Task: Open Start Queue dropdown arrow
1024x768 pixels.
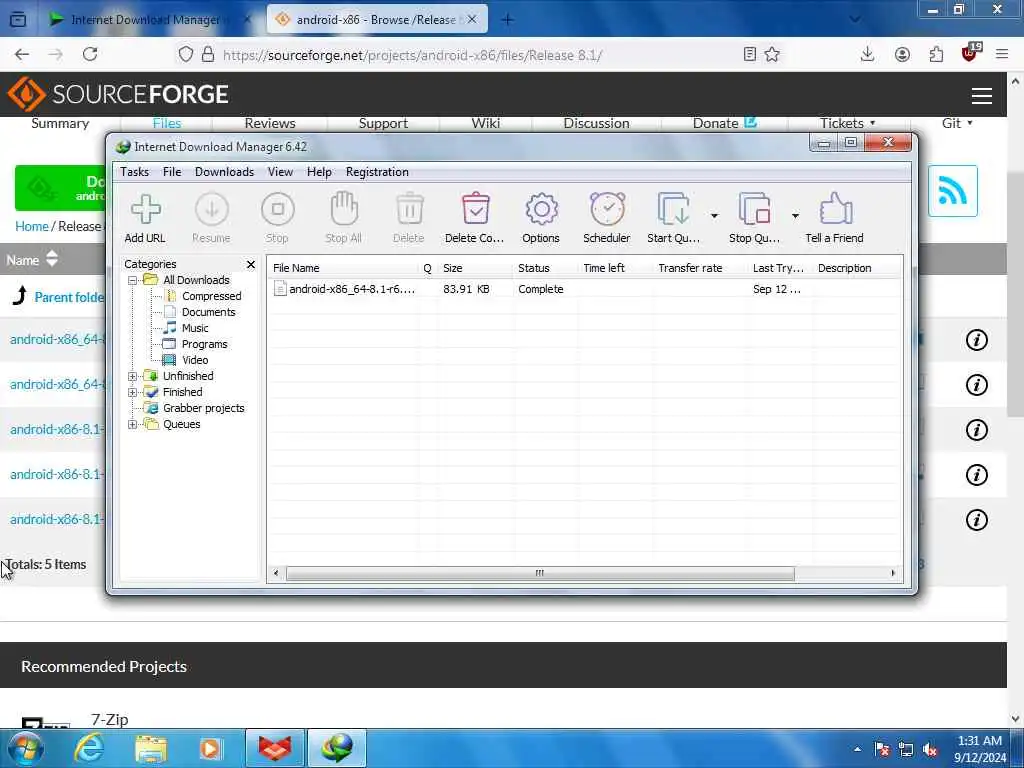Action: point(714,216)
